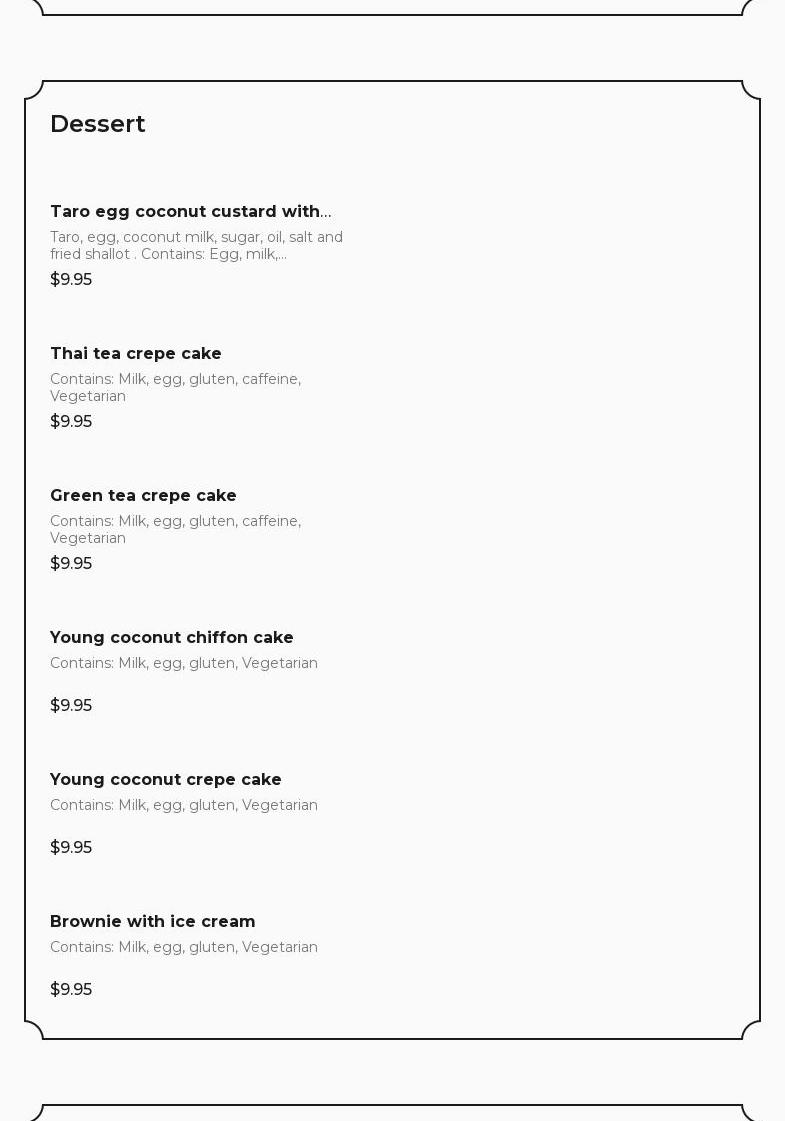Click the $9.95 price of Taro custard
Screen dimensions: 785x1121
tap(71, 280)
